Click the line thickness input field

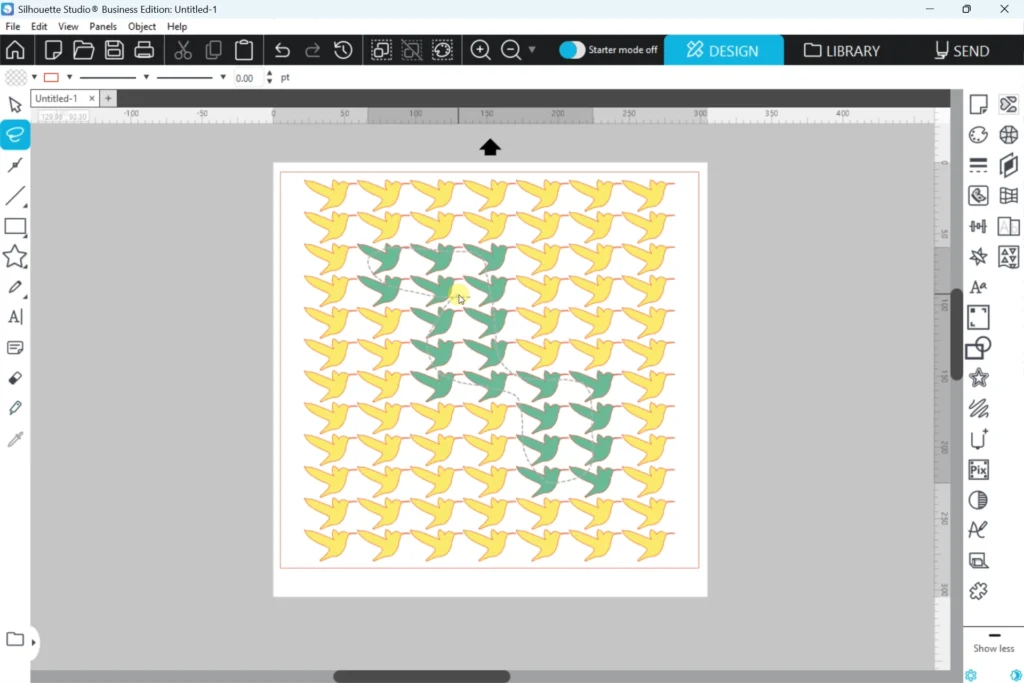(x=247, y=77)
